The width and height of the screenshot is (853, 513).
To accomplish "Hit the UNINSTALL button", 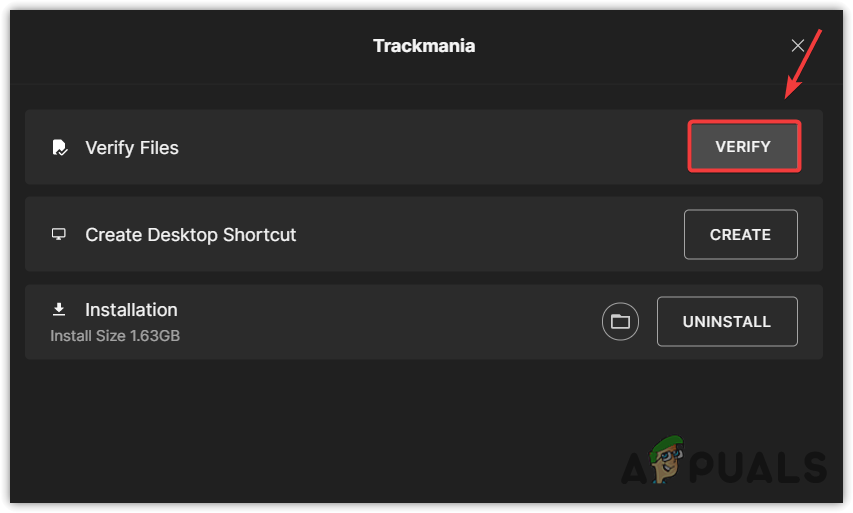I will [727, 322].
